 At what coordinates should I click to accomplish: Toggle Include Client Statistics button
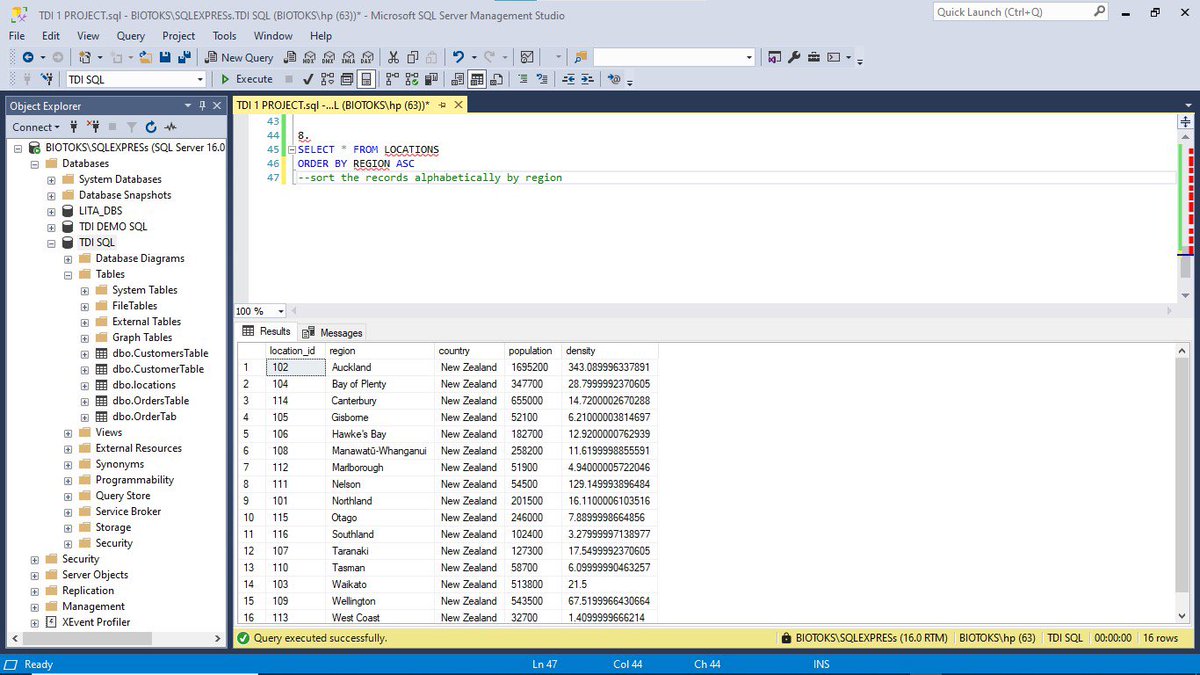(x=431, y=79)
